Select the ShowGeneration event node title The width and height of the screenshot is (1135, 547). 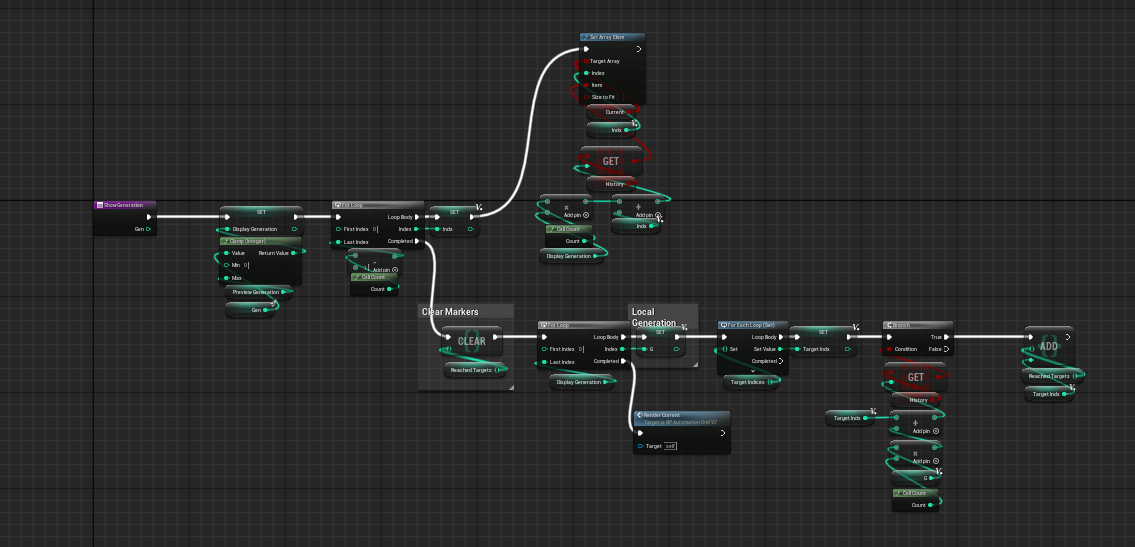(125, 205)
